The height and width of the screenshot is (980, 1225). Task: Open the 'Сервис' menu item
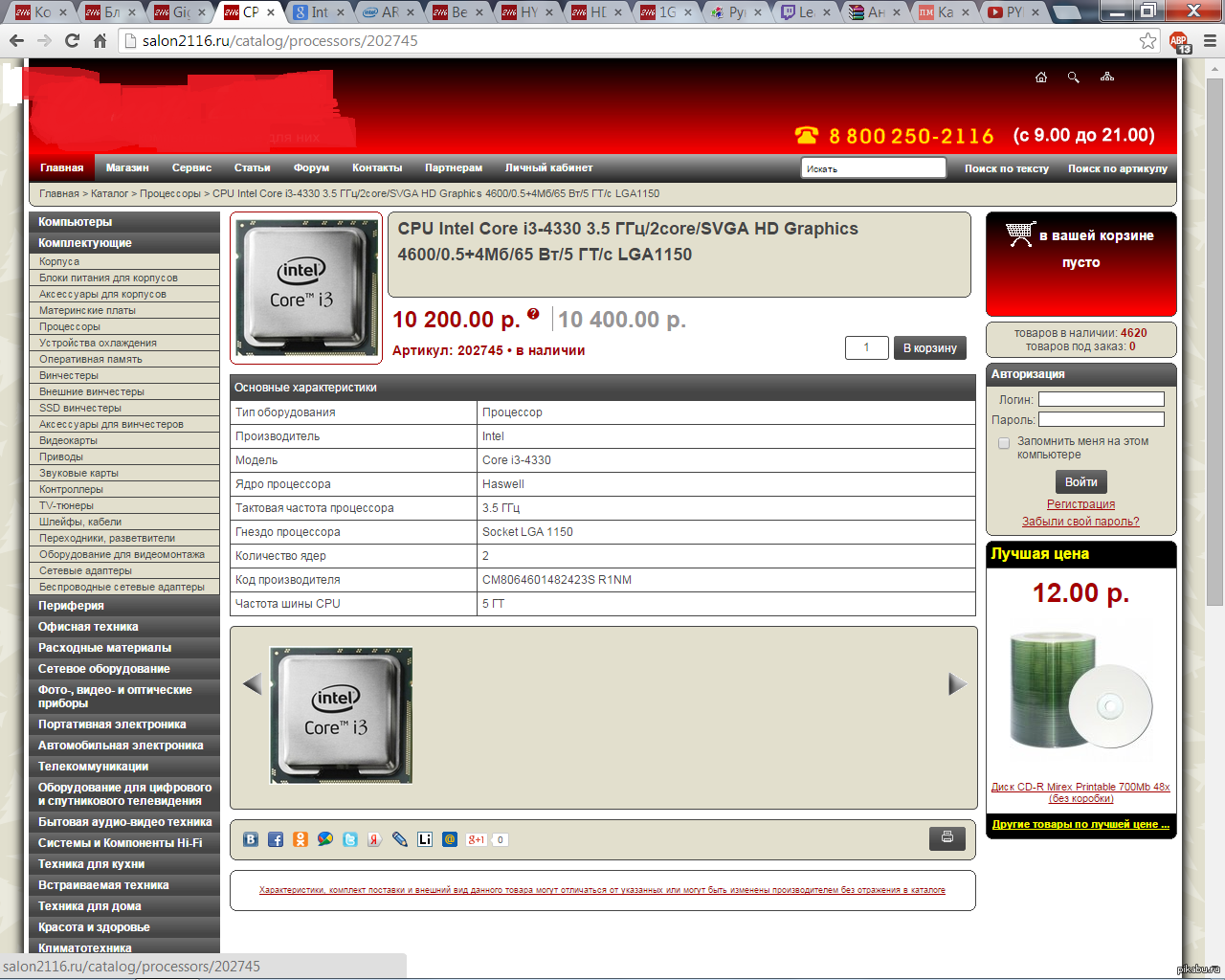point(191,167)
